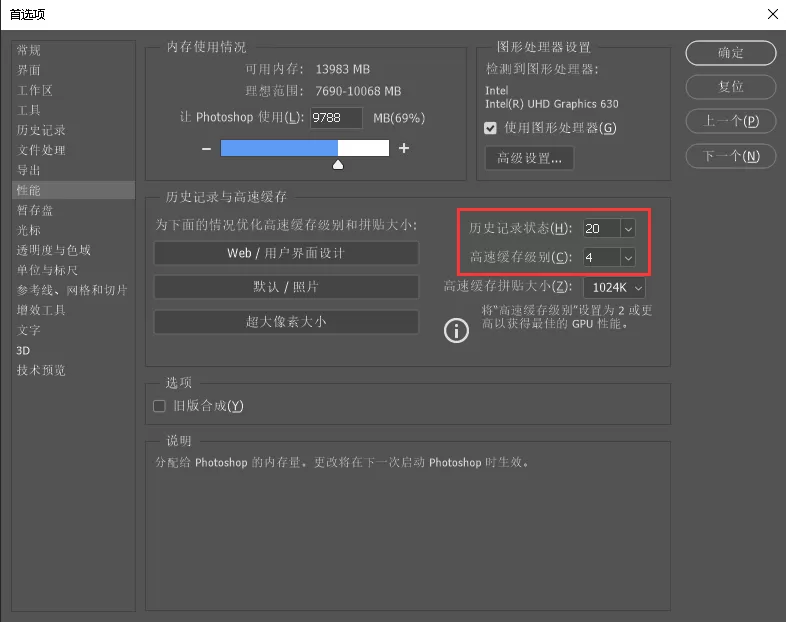Go to previous page with 上一个(P)
786x622 pixels.
731,121
